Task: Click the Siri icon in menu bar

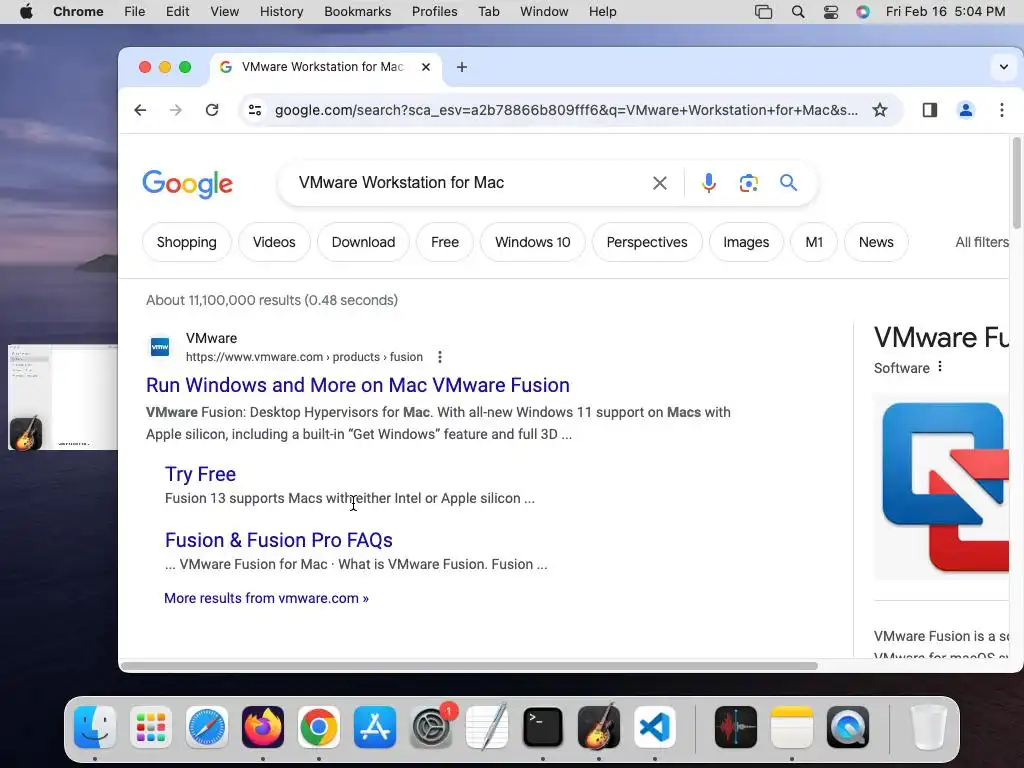Action: pyautogui.click(x=863, y=12)
